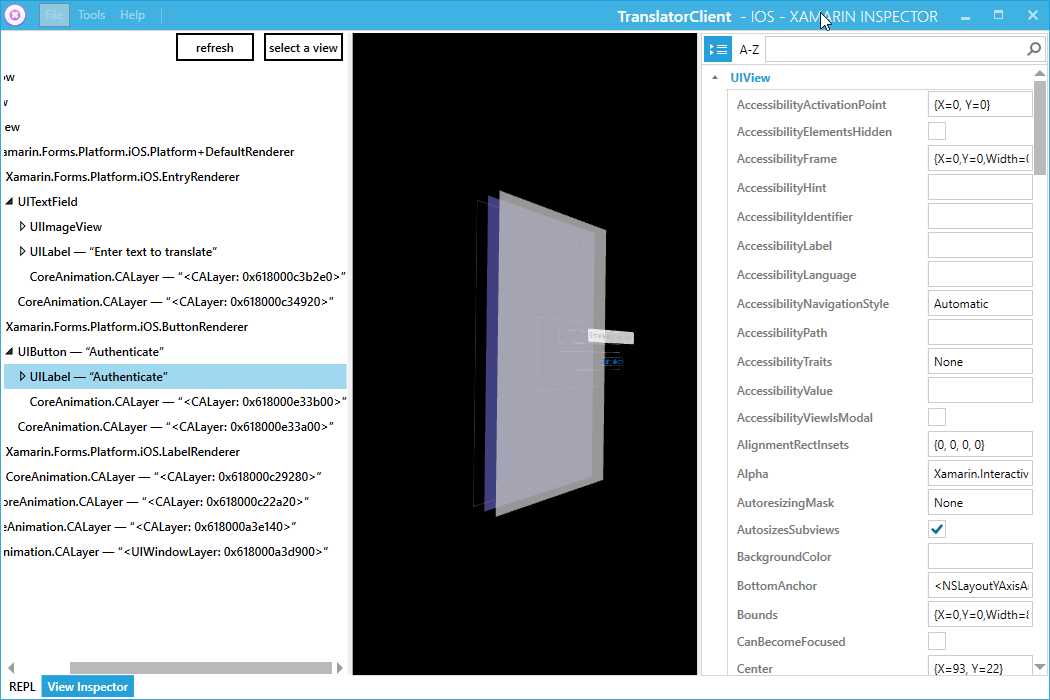
Task: Edit the AccessibilityActivationPoint value field
Action: pos(980,104)
